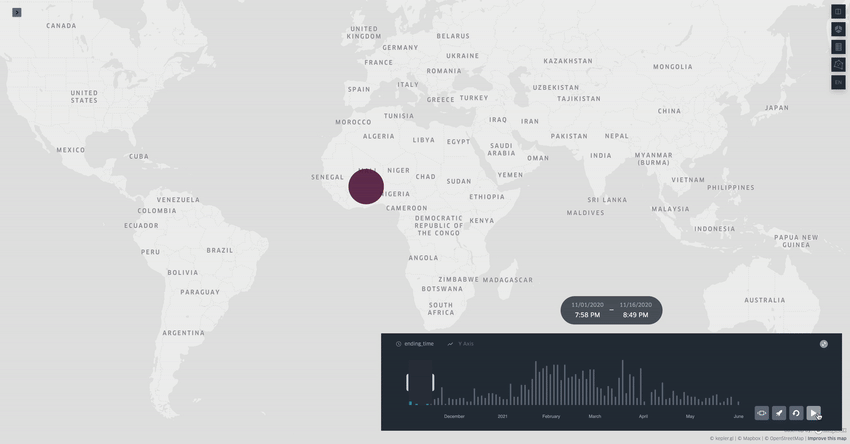This screenshot has width=850, height=444.
Task: Switch to dual map split view
Action: click(x=838, y=12)
